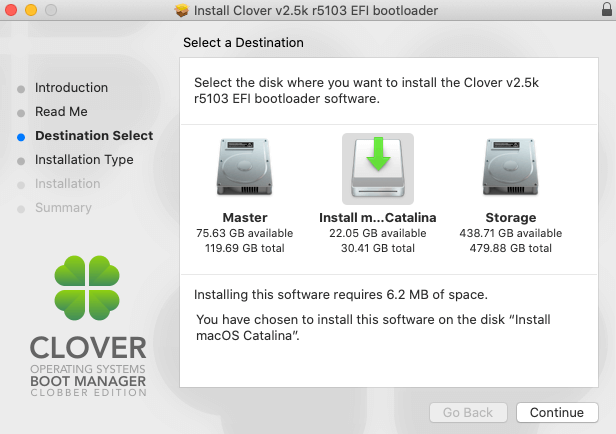
Task: Click the Continue button
Action: coord(557,412)
